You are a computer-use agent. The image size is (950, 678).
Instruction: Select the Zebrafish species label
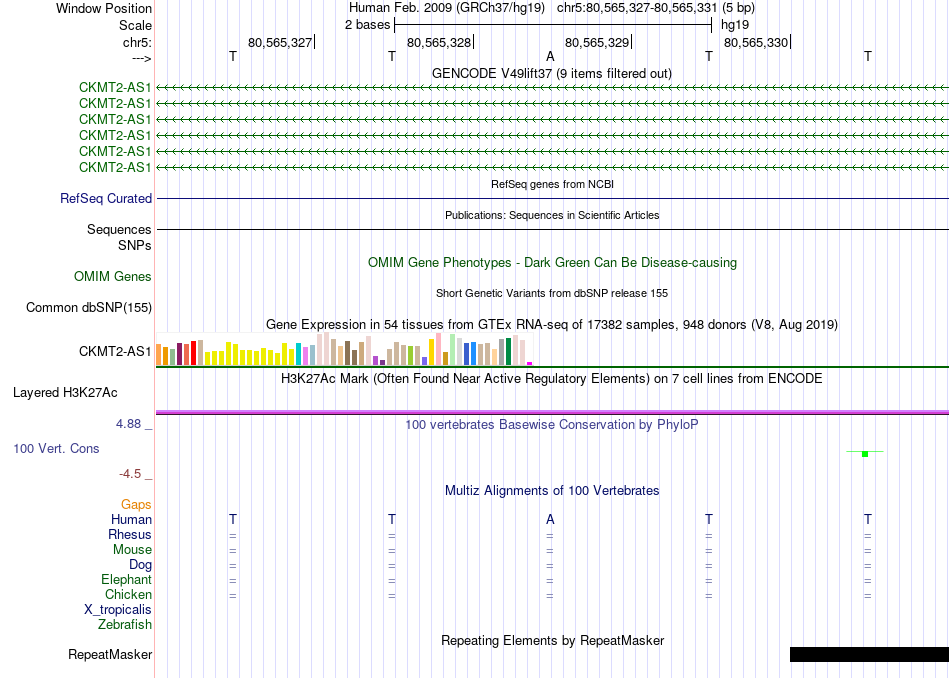click(x=125, y=624)
